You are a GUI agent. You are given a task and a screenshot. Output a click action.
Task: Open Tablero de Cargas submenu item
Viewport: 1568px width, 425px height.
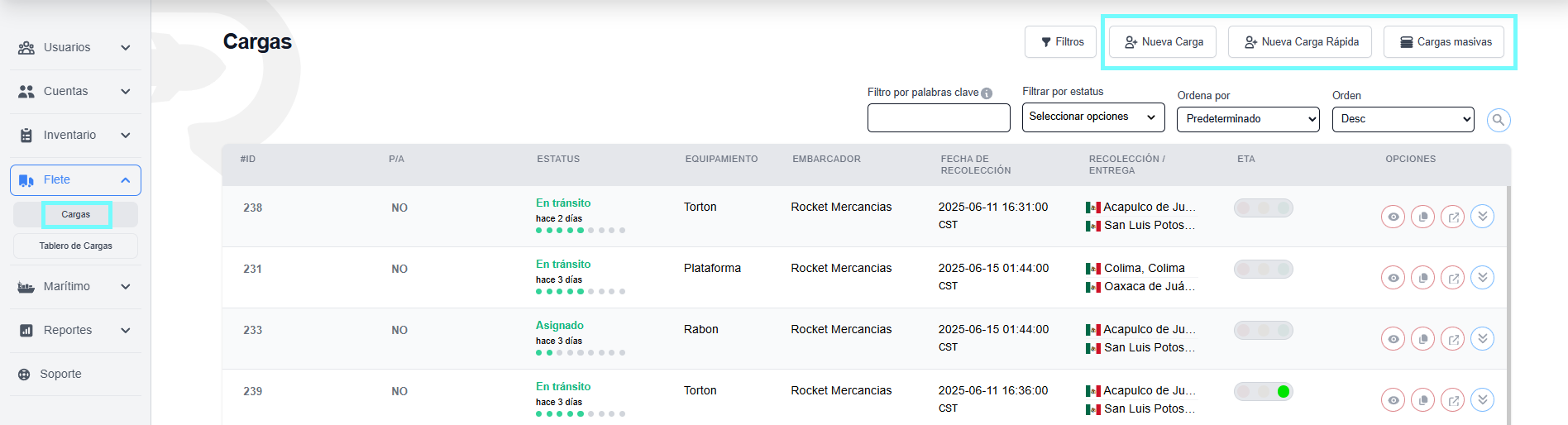[75, 246]
